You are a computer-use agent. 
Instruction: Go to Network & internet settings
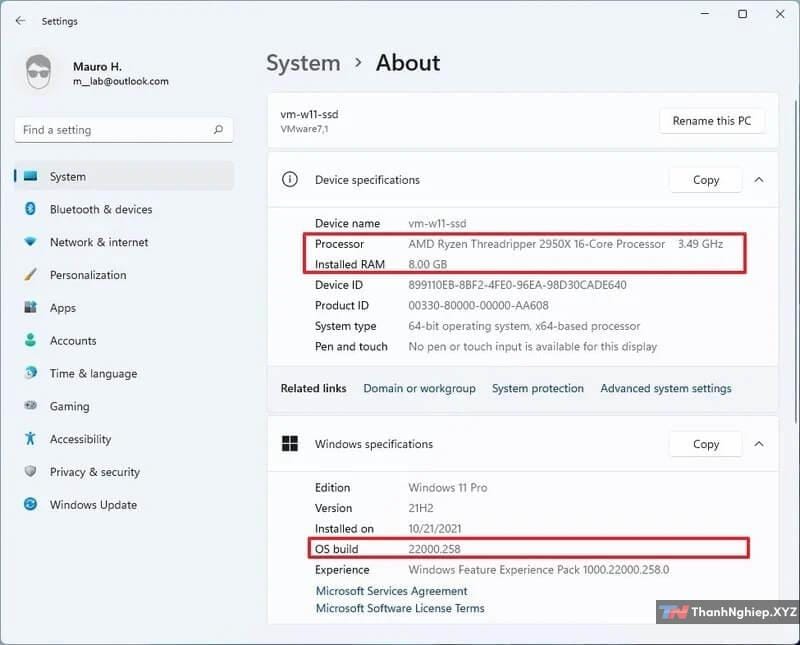(124, 242)
